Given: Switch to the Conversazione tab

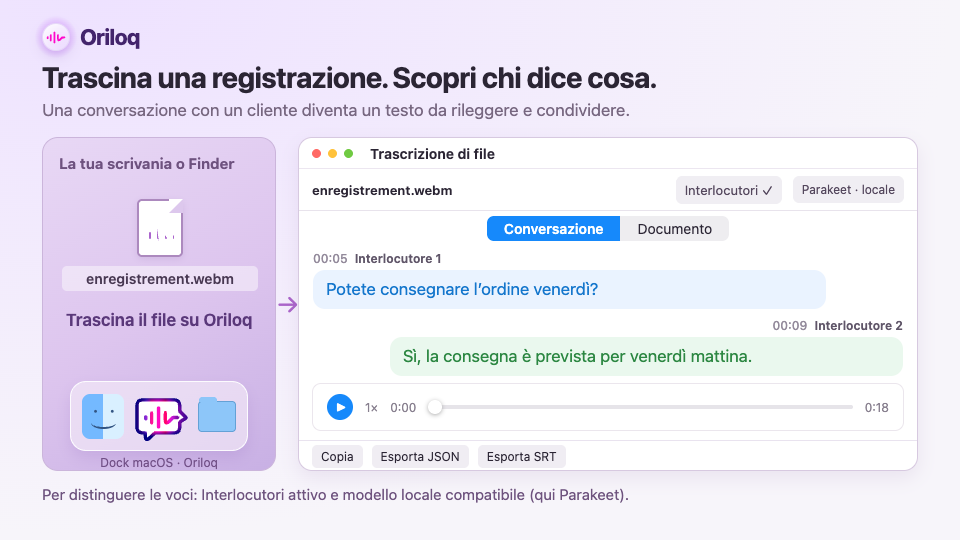Looking at the screenshot, I should (553, 229).
